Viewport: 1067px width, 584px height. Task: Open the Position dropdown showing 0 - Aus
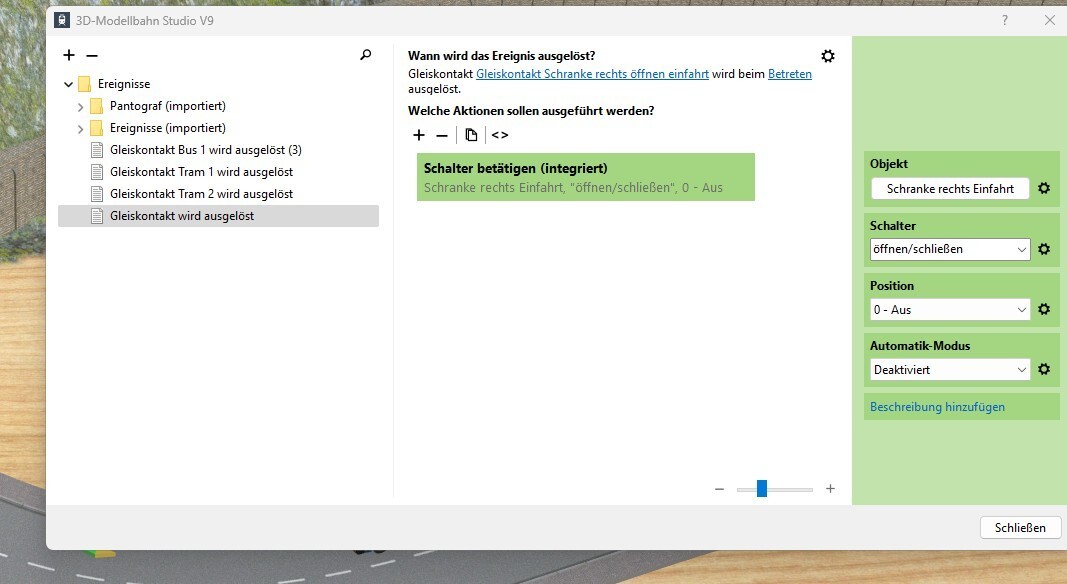click(x=950, y=310)
